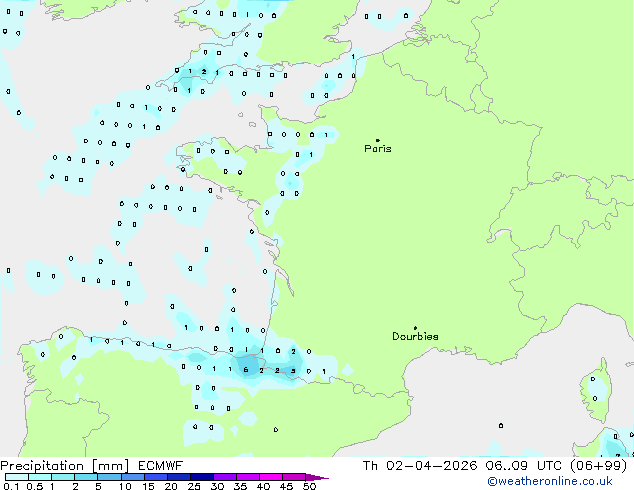
Task: Click the legend value '45'
Action: [287, 486]
